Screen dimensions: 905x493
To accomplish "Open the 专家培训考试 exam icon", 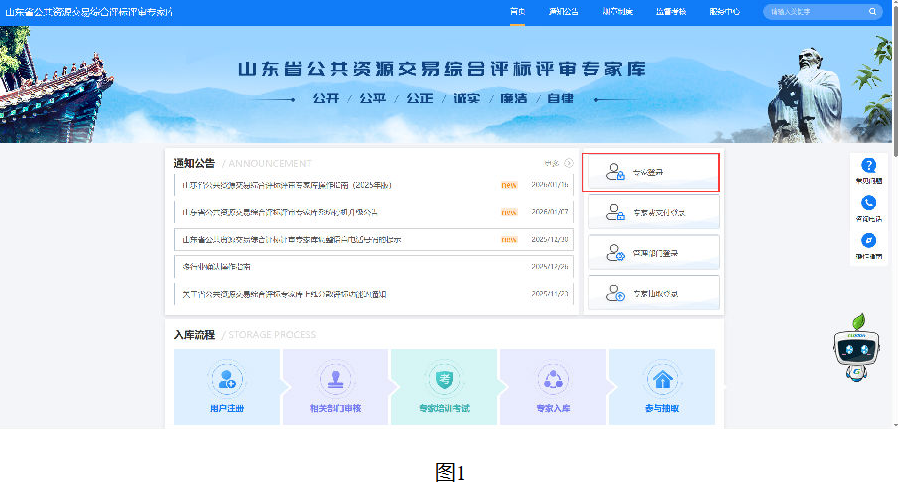I will coord(444,379).
